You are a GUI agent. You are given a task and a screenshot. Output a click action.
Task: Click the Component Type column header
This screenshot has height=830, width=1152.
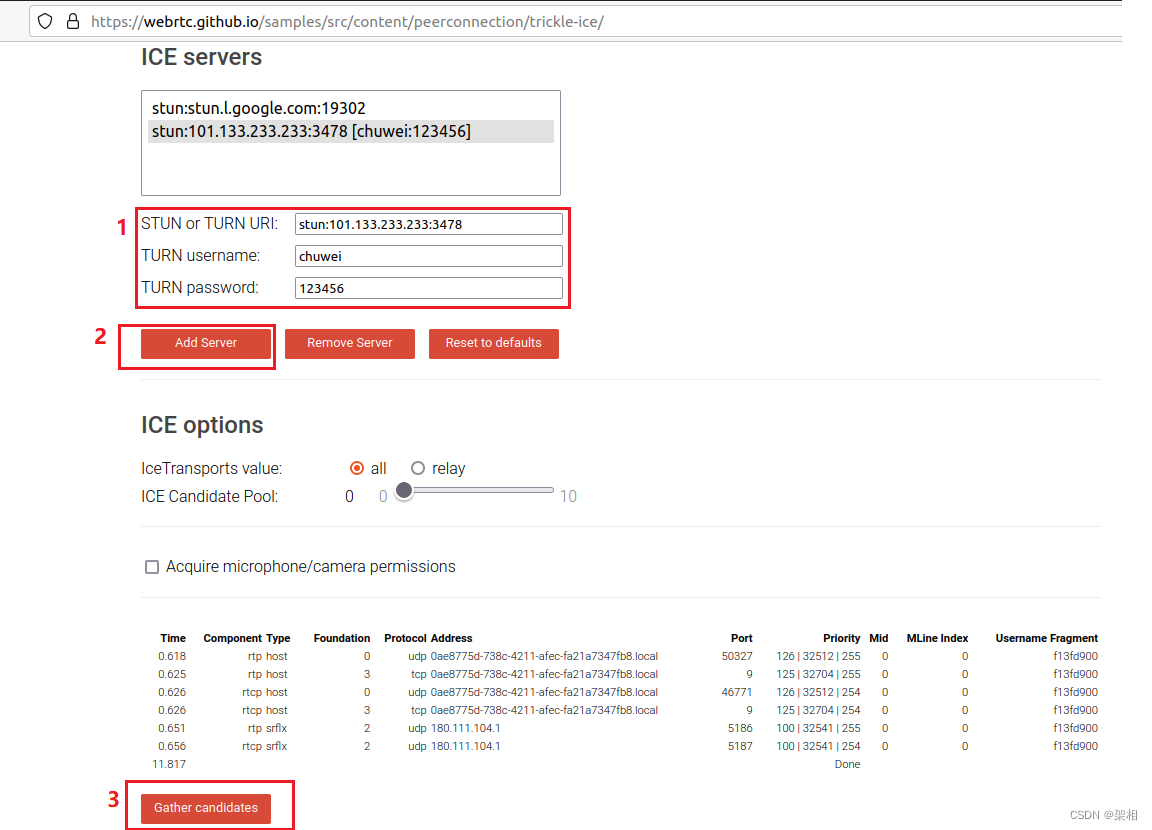point(247,638)
